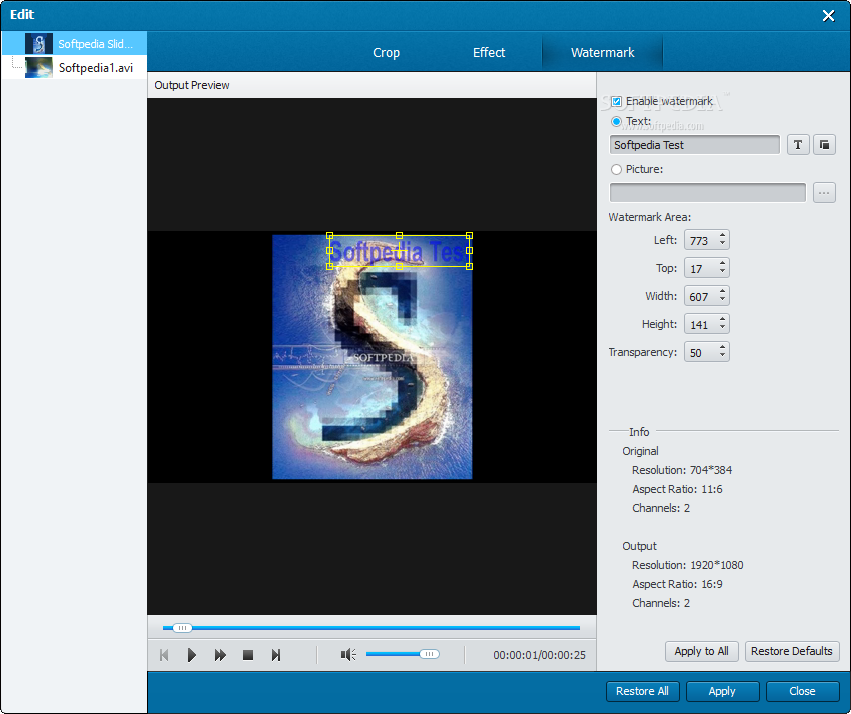Image resolution: width=851 pixels, height=714 pixels.
Task: Click the 'Aspect Ratio: 11:6' text
Action: tap(677, 489)
